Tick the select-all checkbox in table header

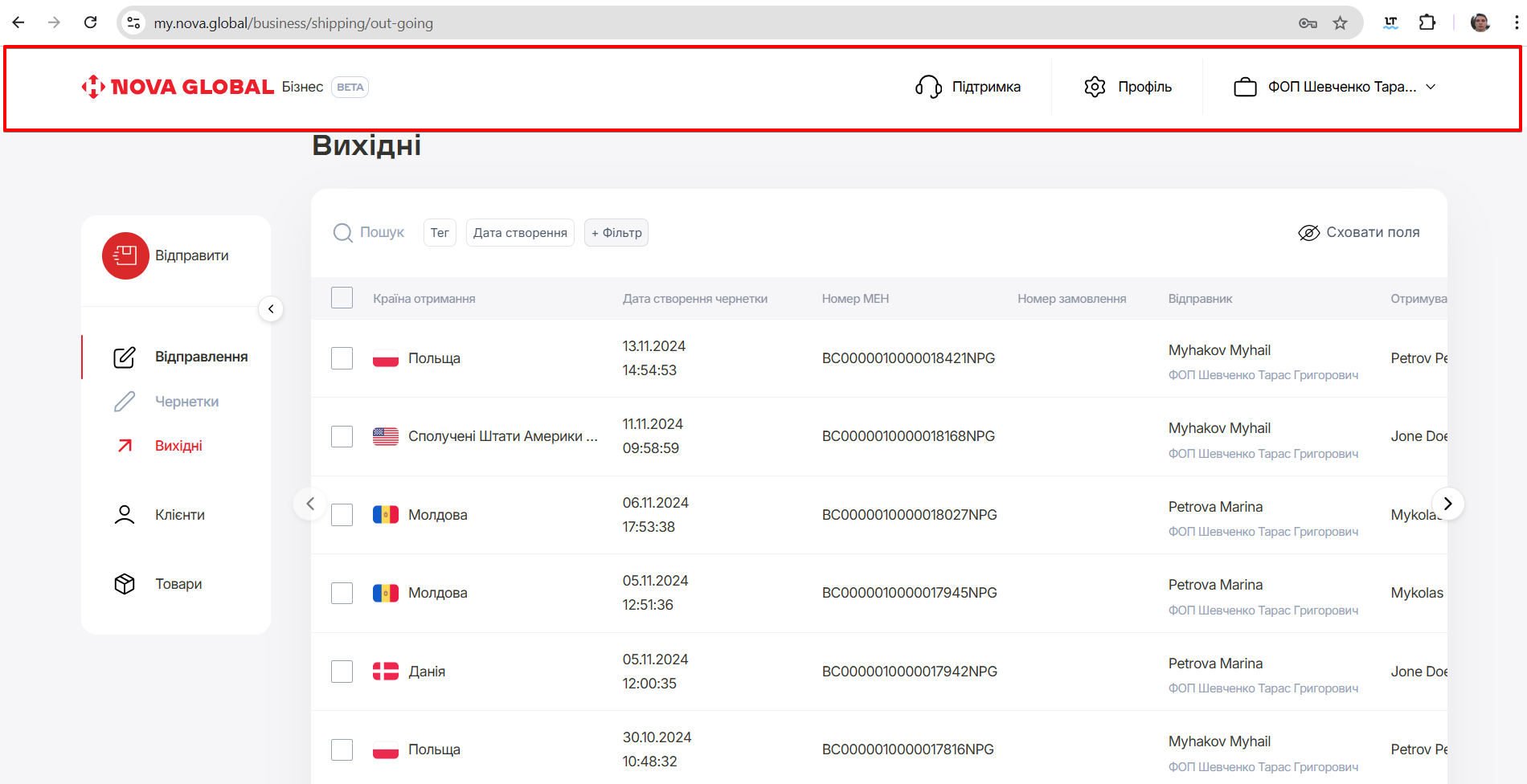(342, 298)
